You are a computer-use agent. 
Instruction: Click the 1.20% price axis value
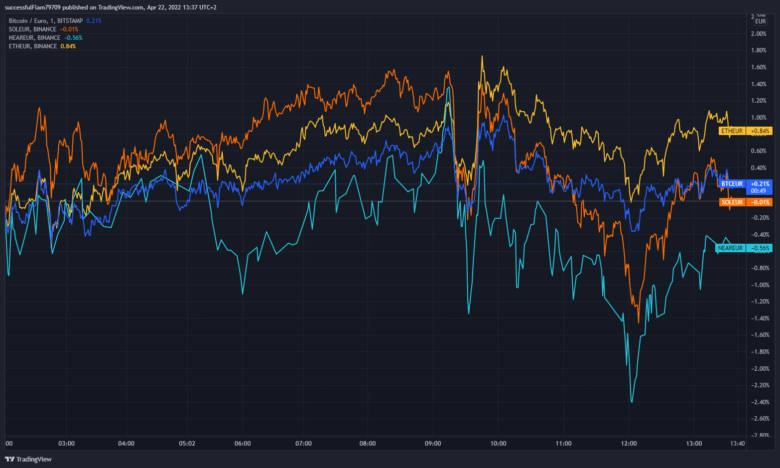click(x=759, y=100)
